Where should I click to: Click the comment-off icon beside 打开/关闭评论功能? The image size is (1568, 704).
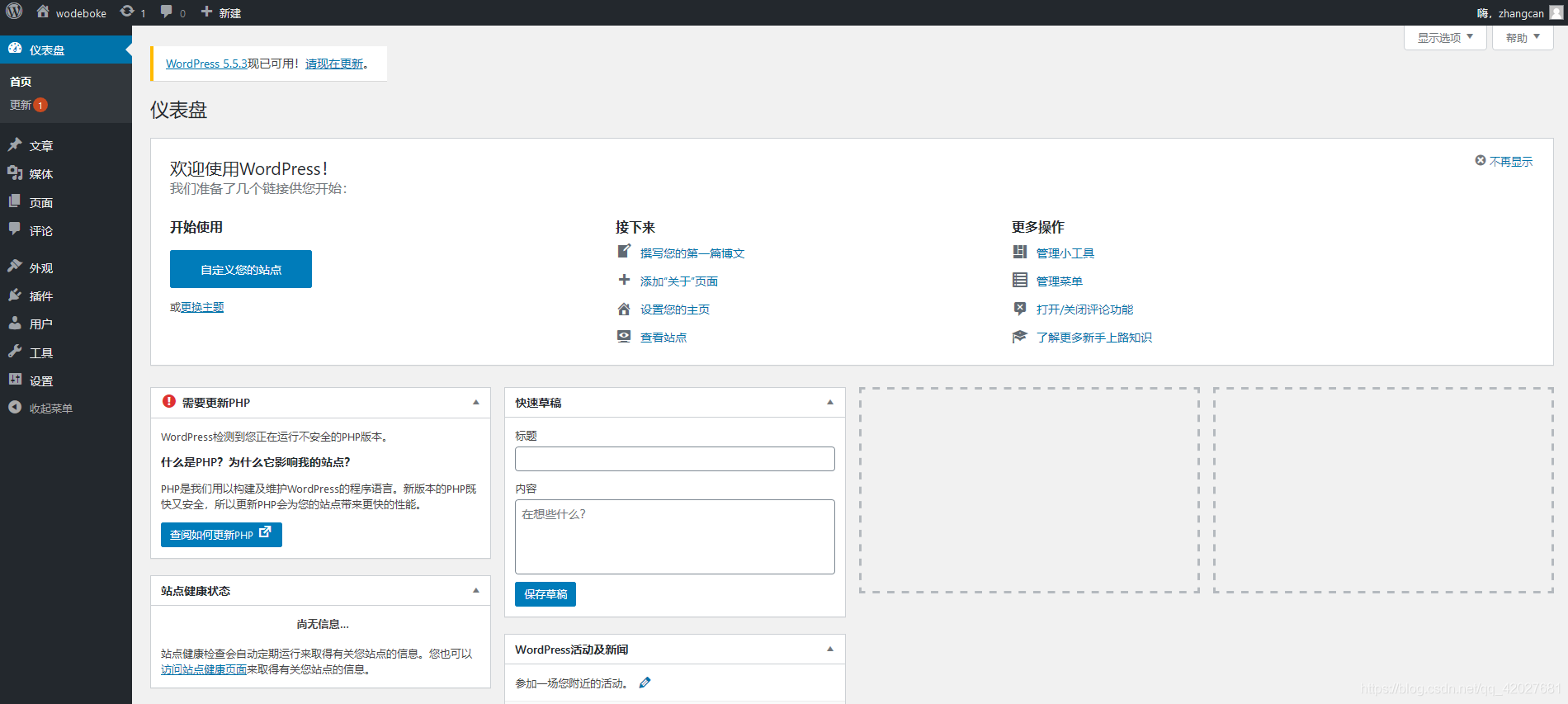click(1020, 309)
